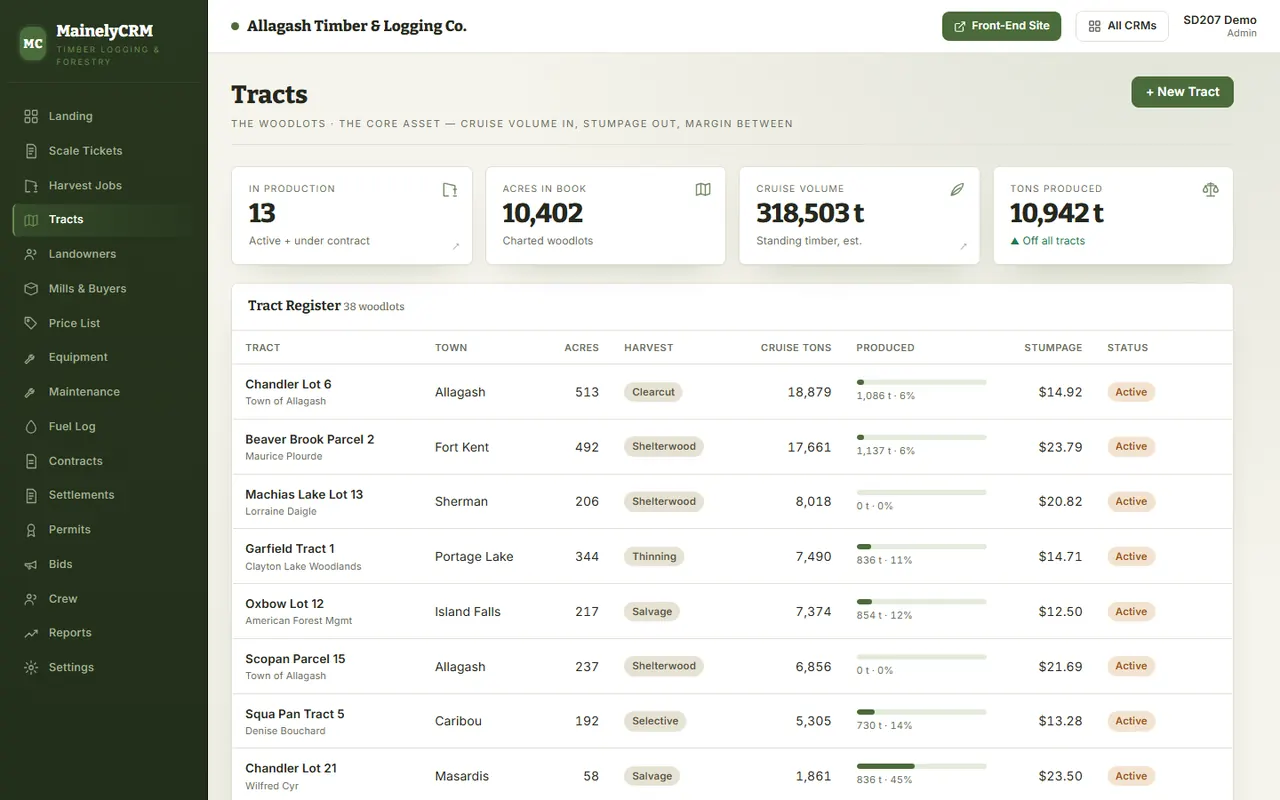Viewport: 1280px width, 800px height.
Task: Click the All CRMs button
Action: (1122, 26)
